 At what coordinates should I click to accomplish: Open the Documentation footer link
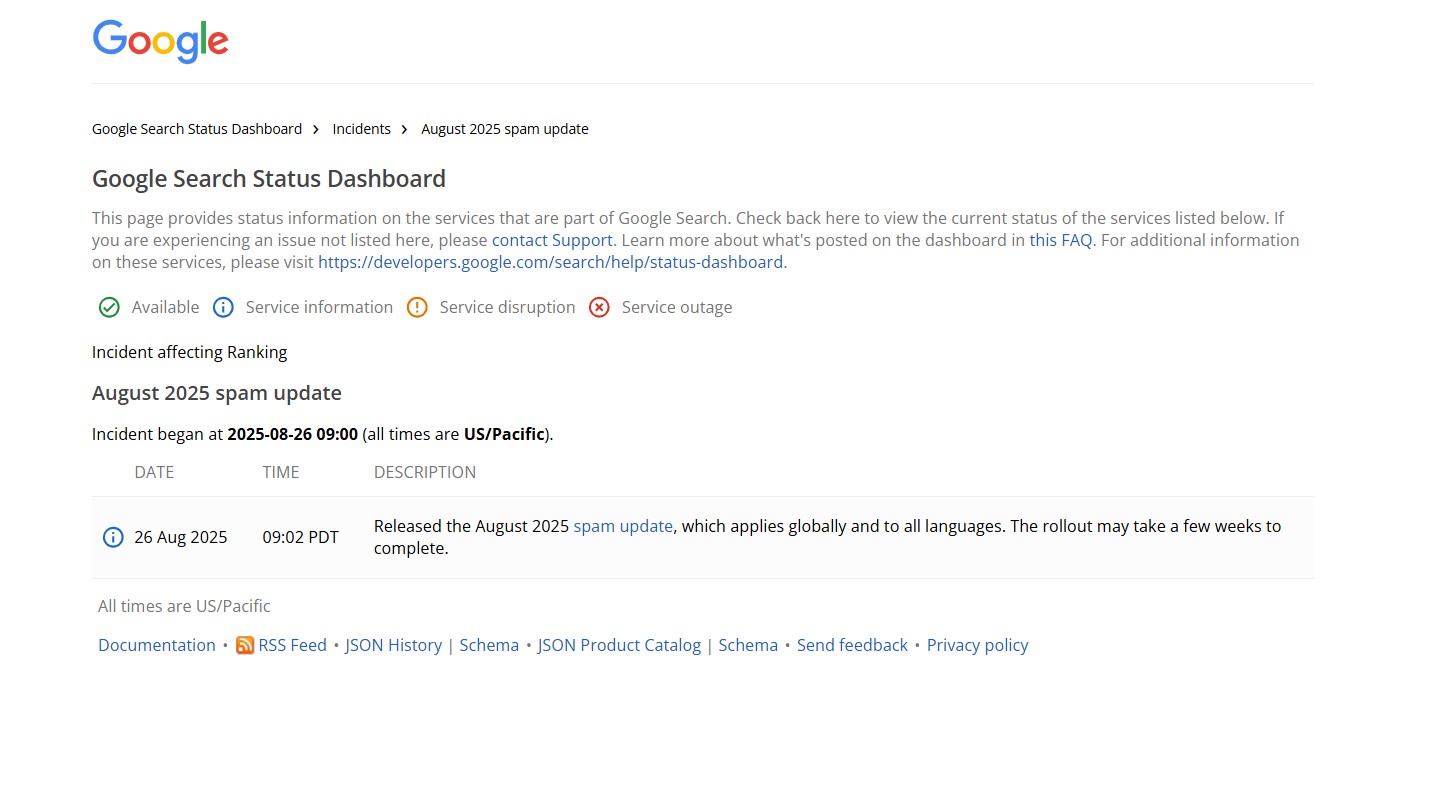click(x=157, y=645)
